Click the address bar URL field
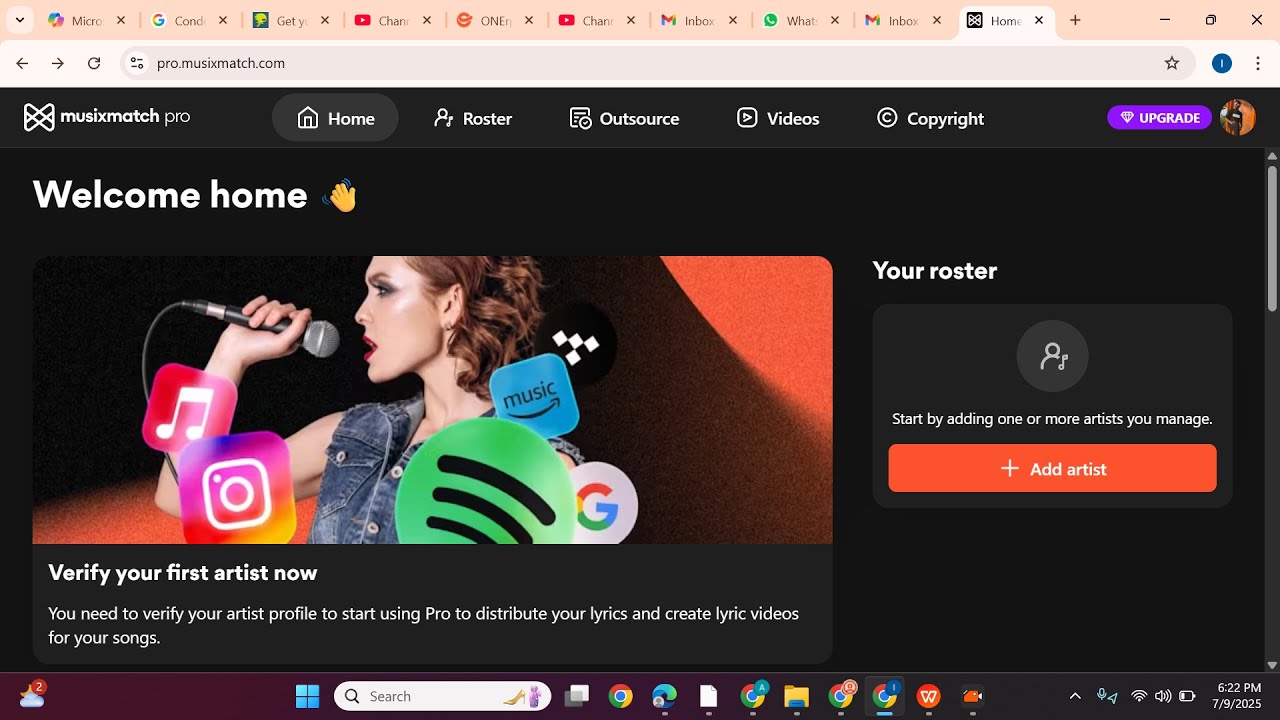This screenshot has width=1280, height=720. [x=658, y=63]
